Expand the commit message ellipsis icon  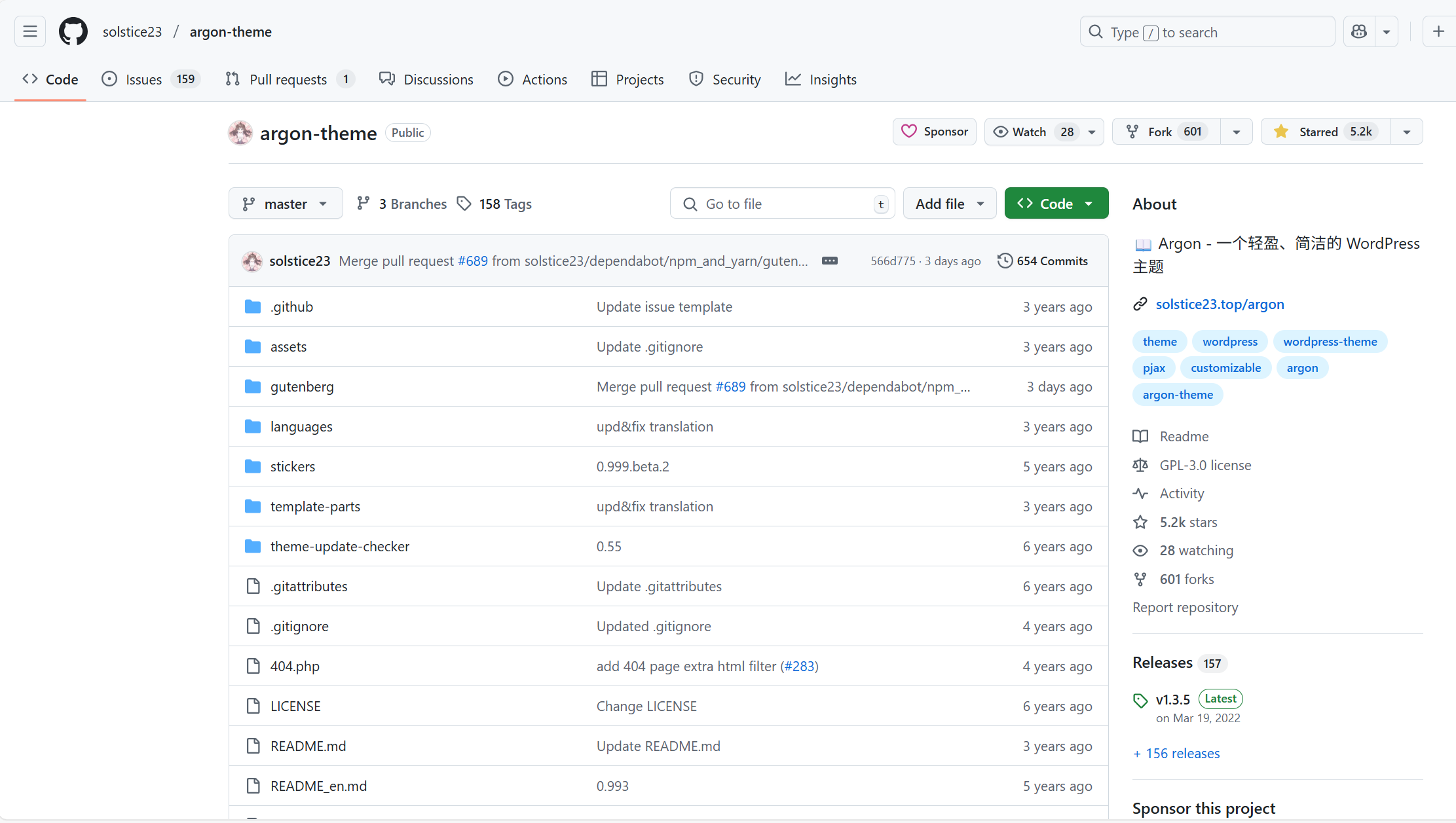830,261
